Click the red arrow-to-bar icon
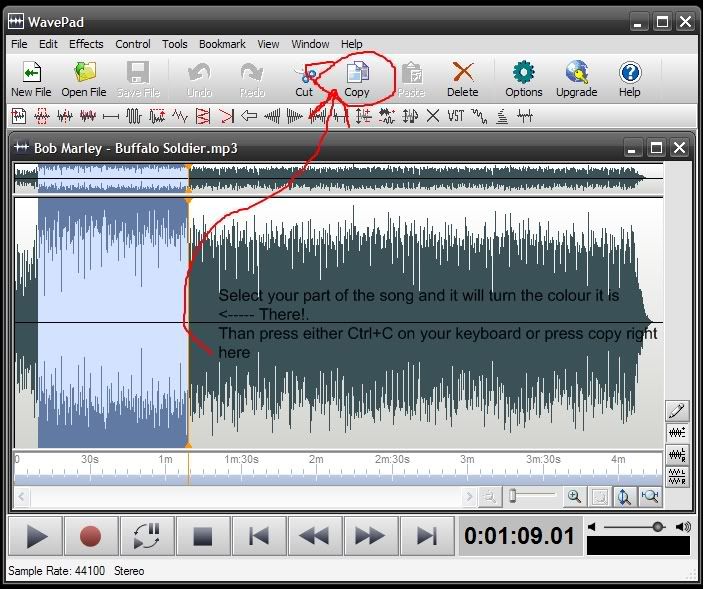704x589 pixels. click(226, 116)
